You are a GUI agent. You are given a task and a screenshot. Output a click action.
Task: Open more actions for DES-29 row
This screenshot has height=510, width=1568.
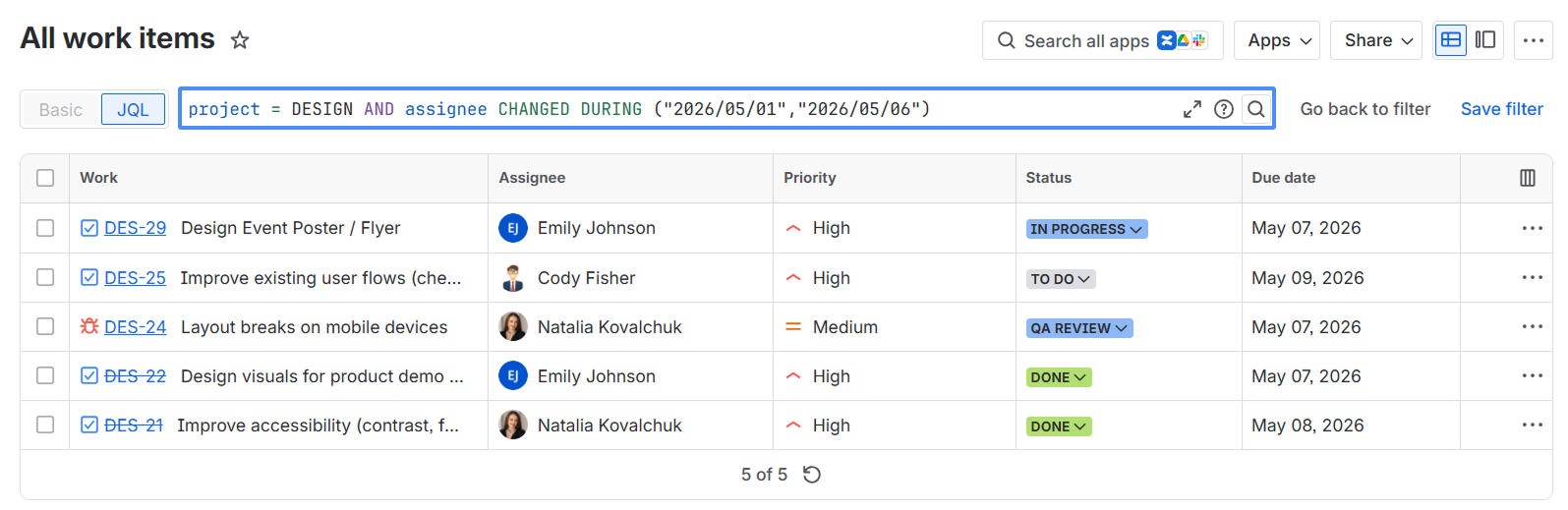click(1532, 228)
